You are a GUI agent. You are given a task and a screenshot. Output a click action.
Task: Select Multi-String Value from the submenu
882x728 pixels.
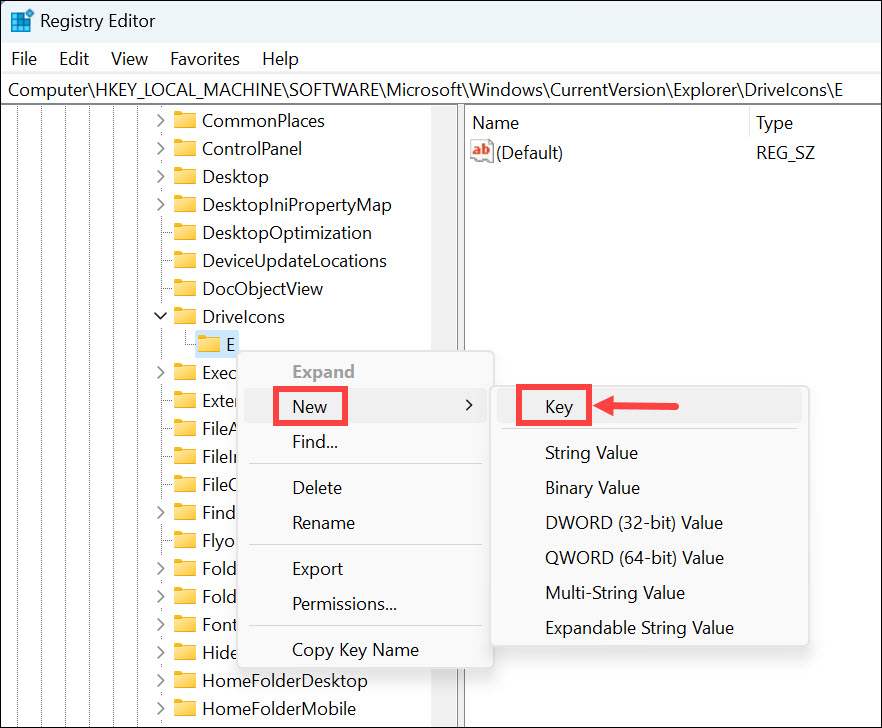click(649, 592)
